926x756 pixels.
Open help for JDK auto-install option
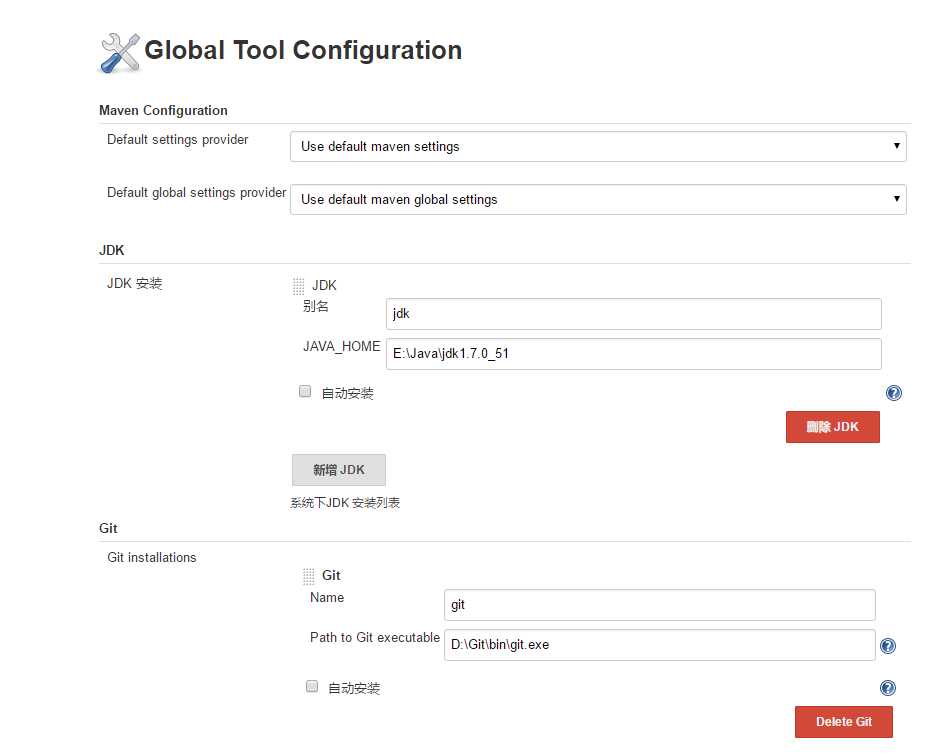[894, 393]
